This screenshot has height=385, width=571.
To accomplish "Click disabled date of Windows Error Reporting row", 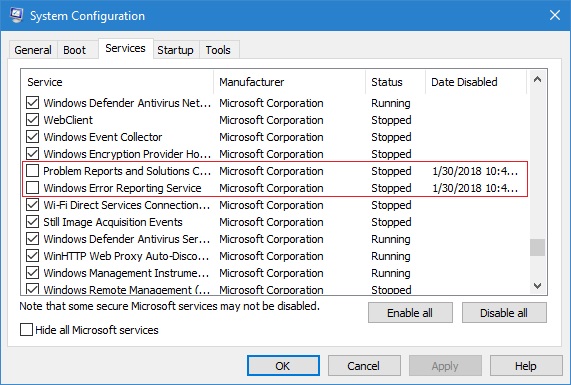I will [475, 188].
